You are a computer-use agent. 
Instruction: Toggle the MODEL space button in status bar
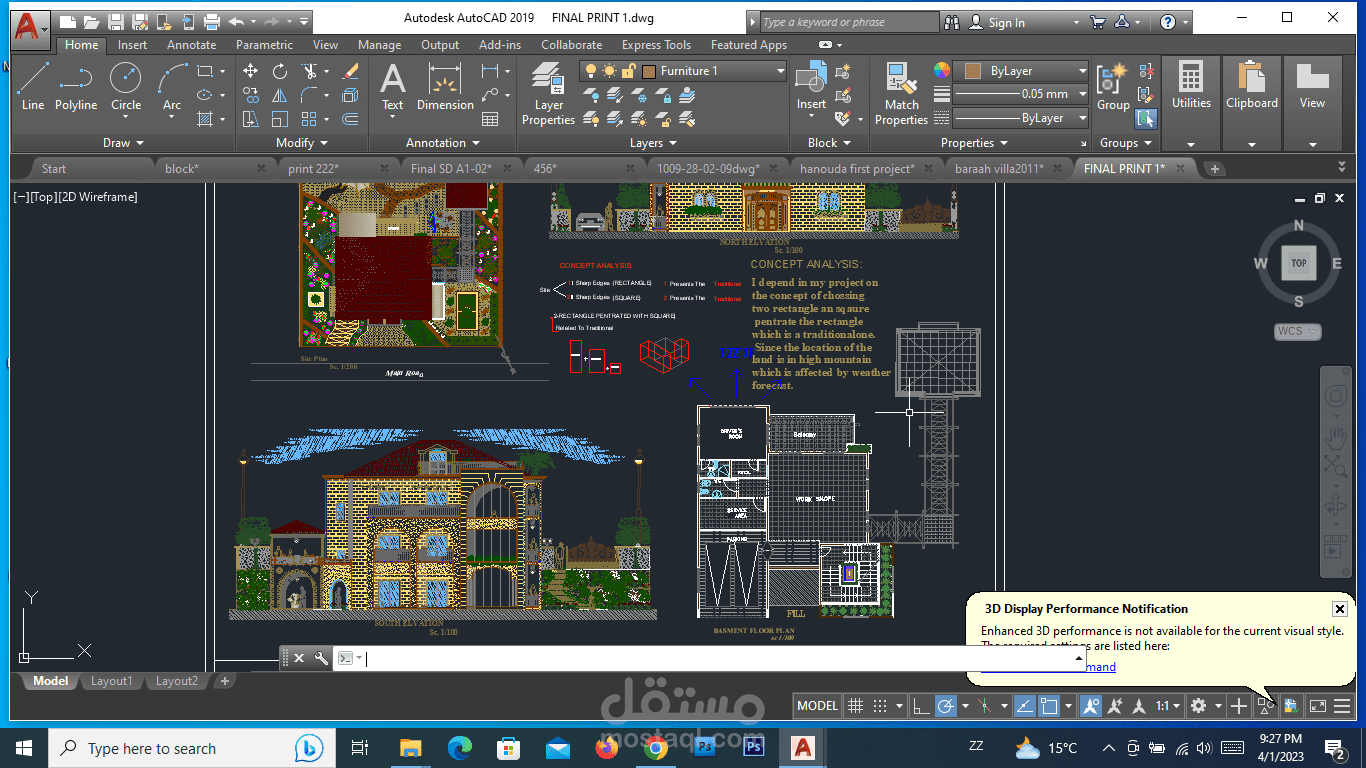point(817,706)
